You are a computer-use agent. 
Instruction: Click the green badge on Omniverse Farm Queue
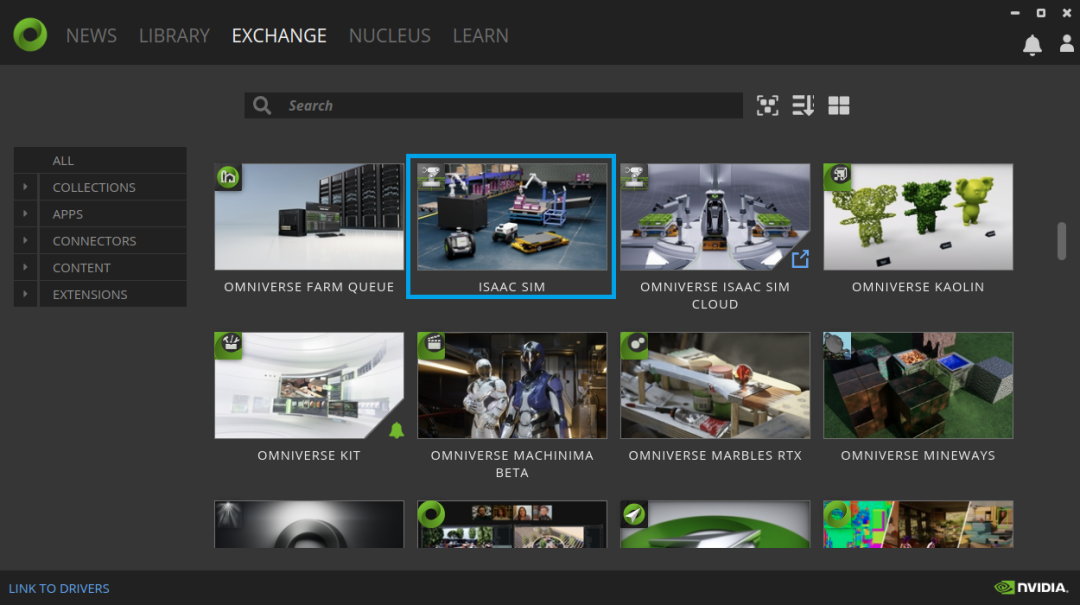pos(227,177)
